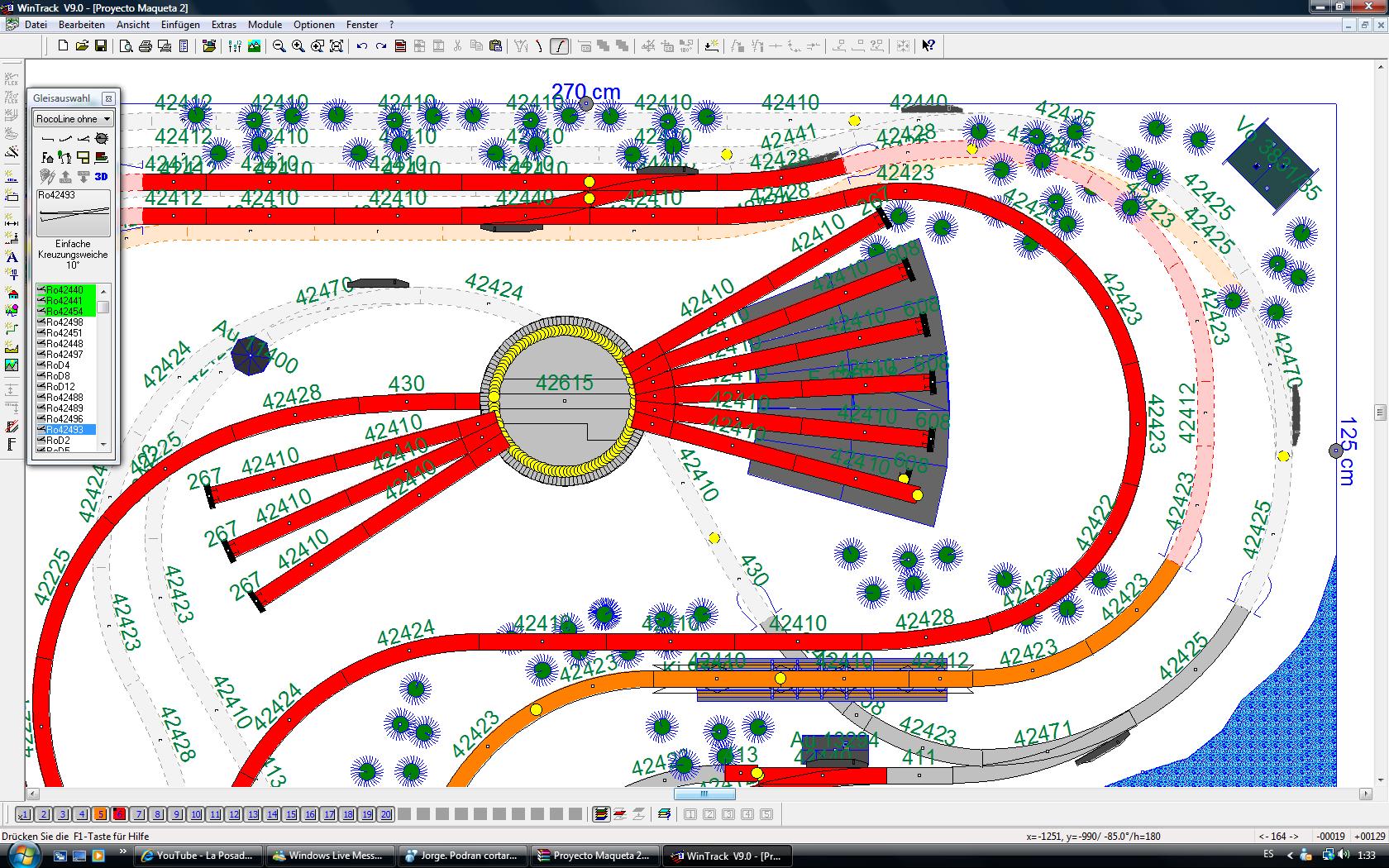The height and width of the screenshot is (868, 1389).
Task: Select straight track type in Gleisauswahl
Action: click(x=47, y=139)
